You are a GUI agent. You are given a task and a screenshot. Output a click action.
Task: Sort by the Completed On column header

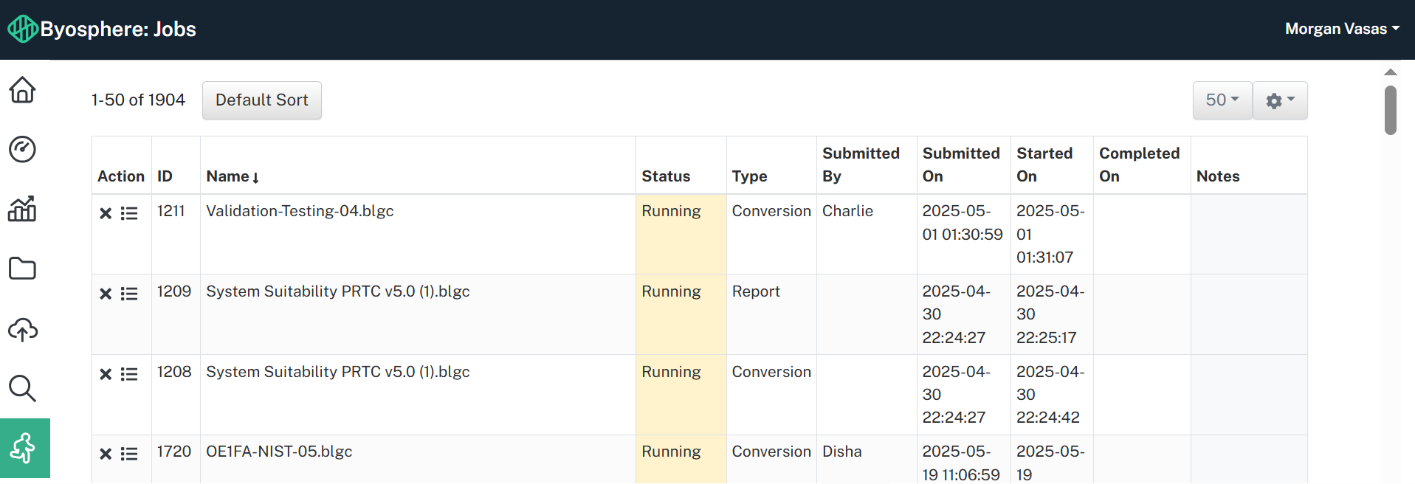(x=1140, y=165)
